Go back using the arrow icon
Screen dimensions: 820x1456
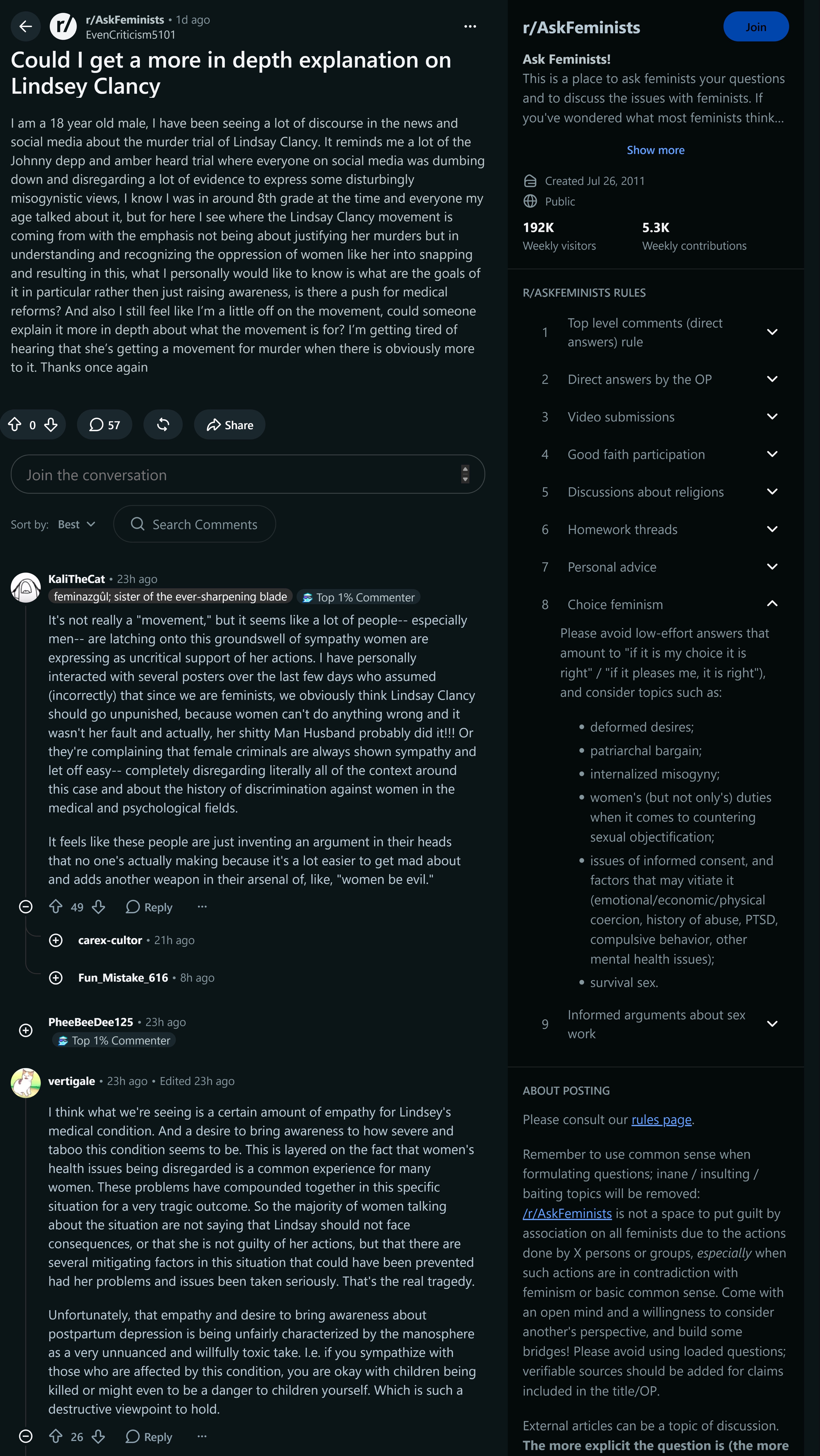25,27
